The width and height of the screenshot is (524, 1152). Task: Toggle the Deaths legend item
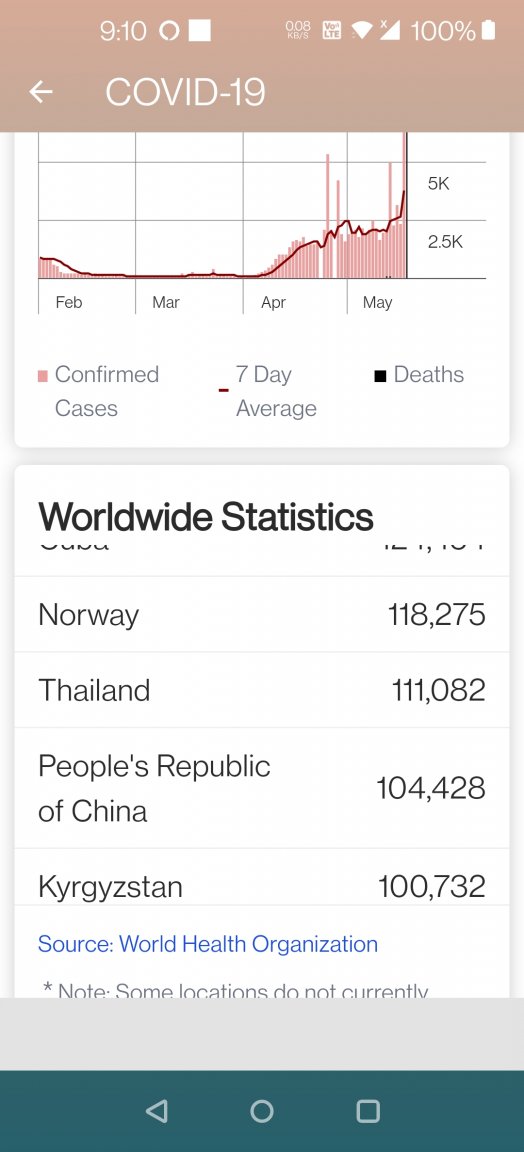tap(419, 375)
